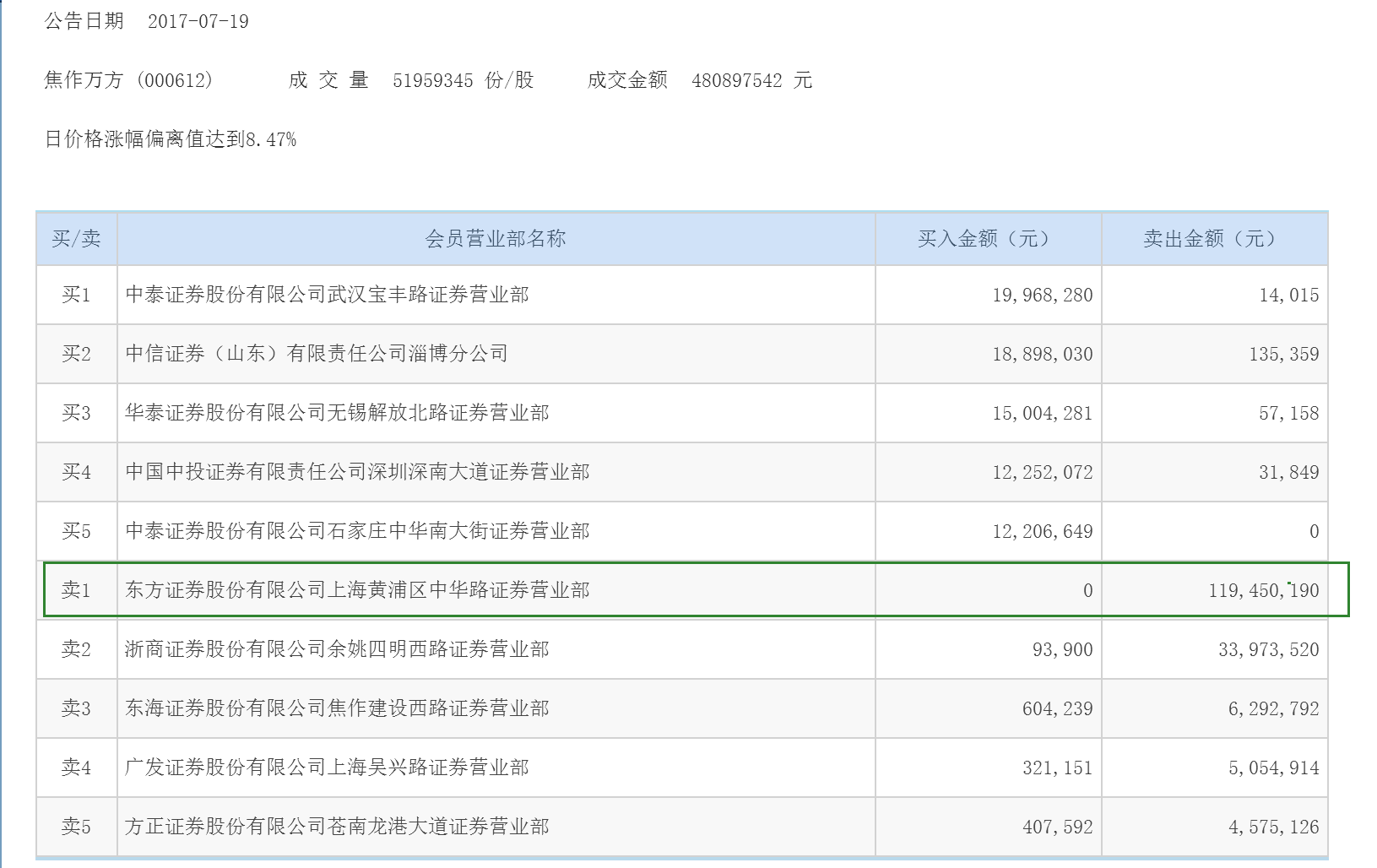
Task: Click the sell amount 4,575,126
Action: (1274, 827)
